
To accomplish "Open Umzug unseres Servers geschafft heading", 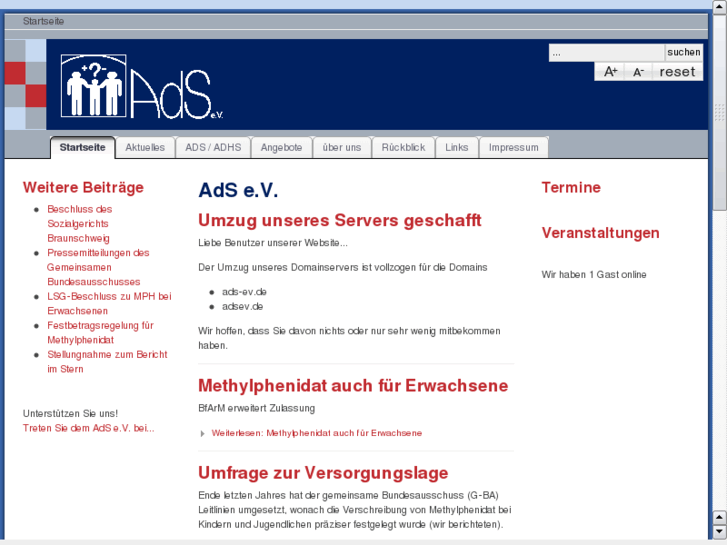I will point(340,220).
